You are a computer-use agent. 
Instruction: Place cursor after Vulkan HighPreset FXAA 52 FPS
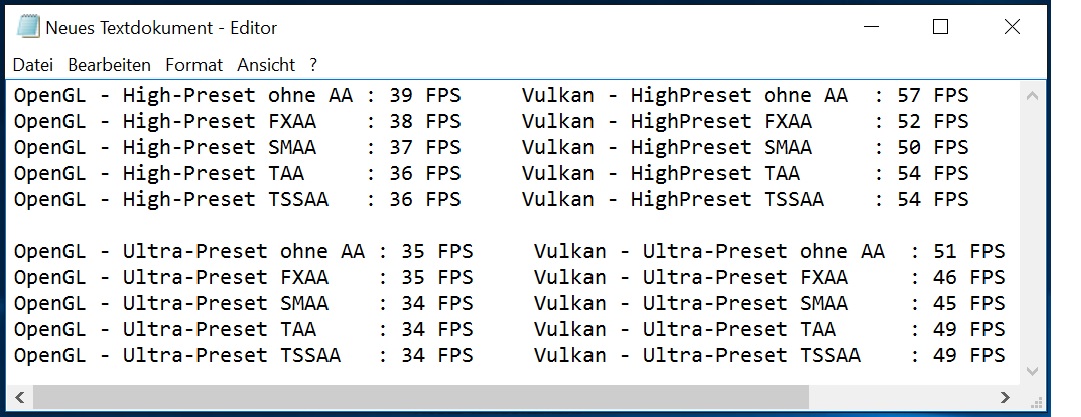tap(970, 121)
